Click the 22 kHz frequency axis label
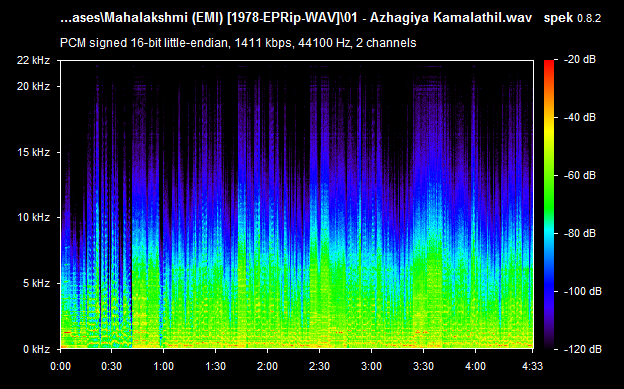 [x=33, y=61]
